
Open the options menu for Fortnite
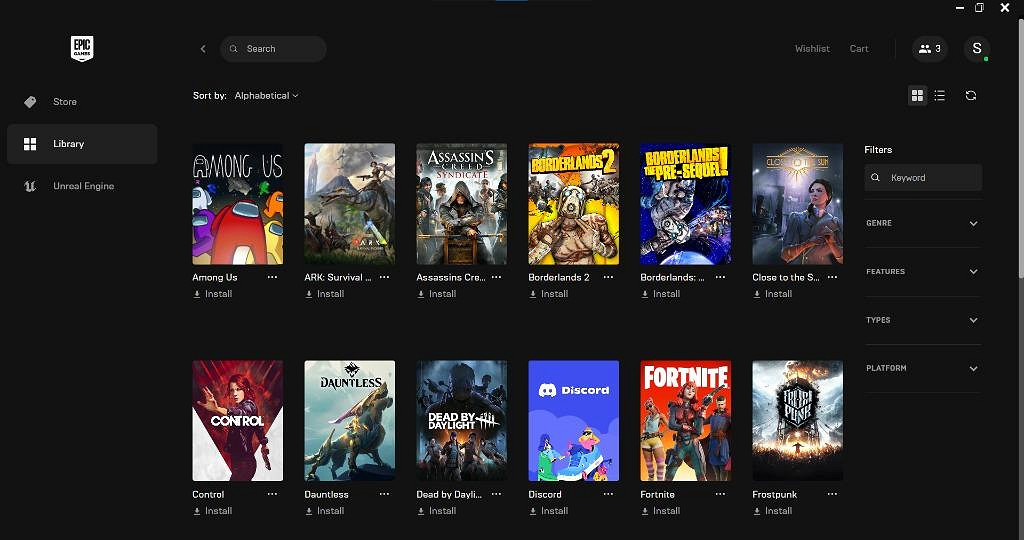[721, 495]
